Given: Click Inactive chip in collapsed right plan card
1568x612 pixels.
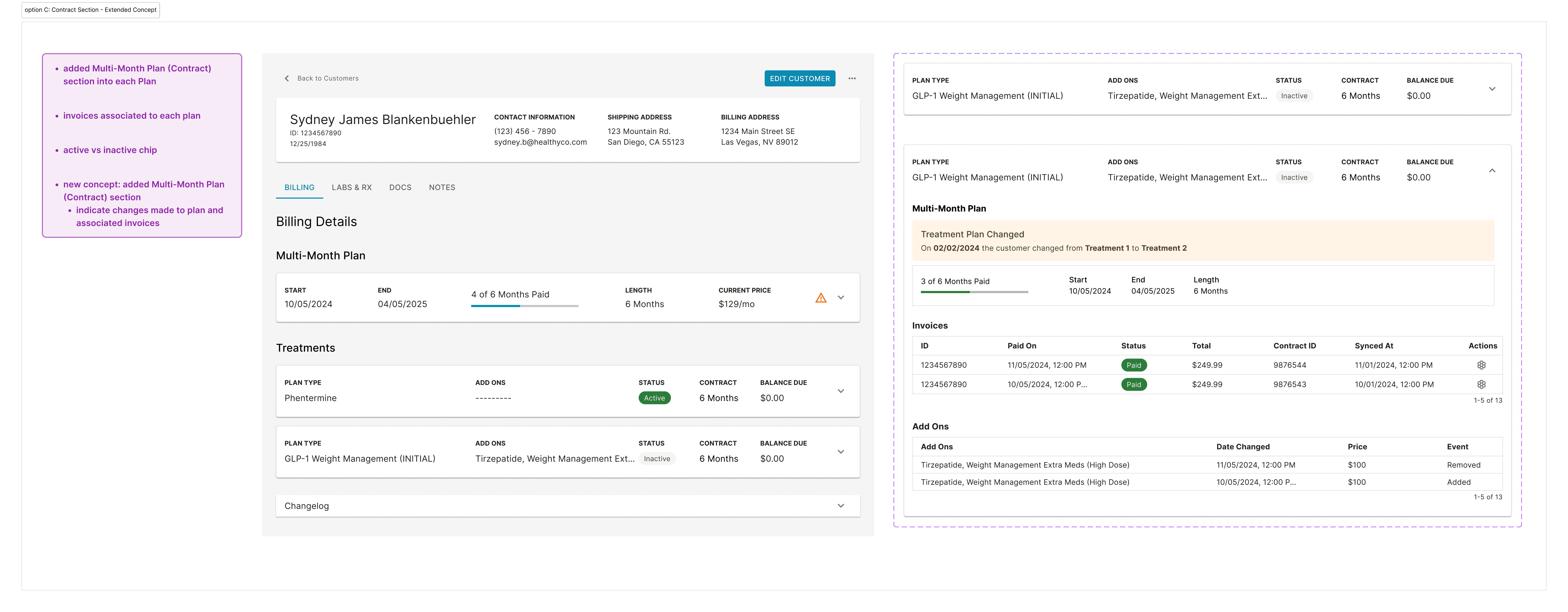Looking at the screenshot, I should click(1294, 96).
